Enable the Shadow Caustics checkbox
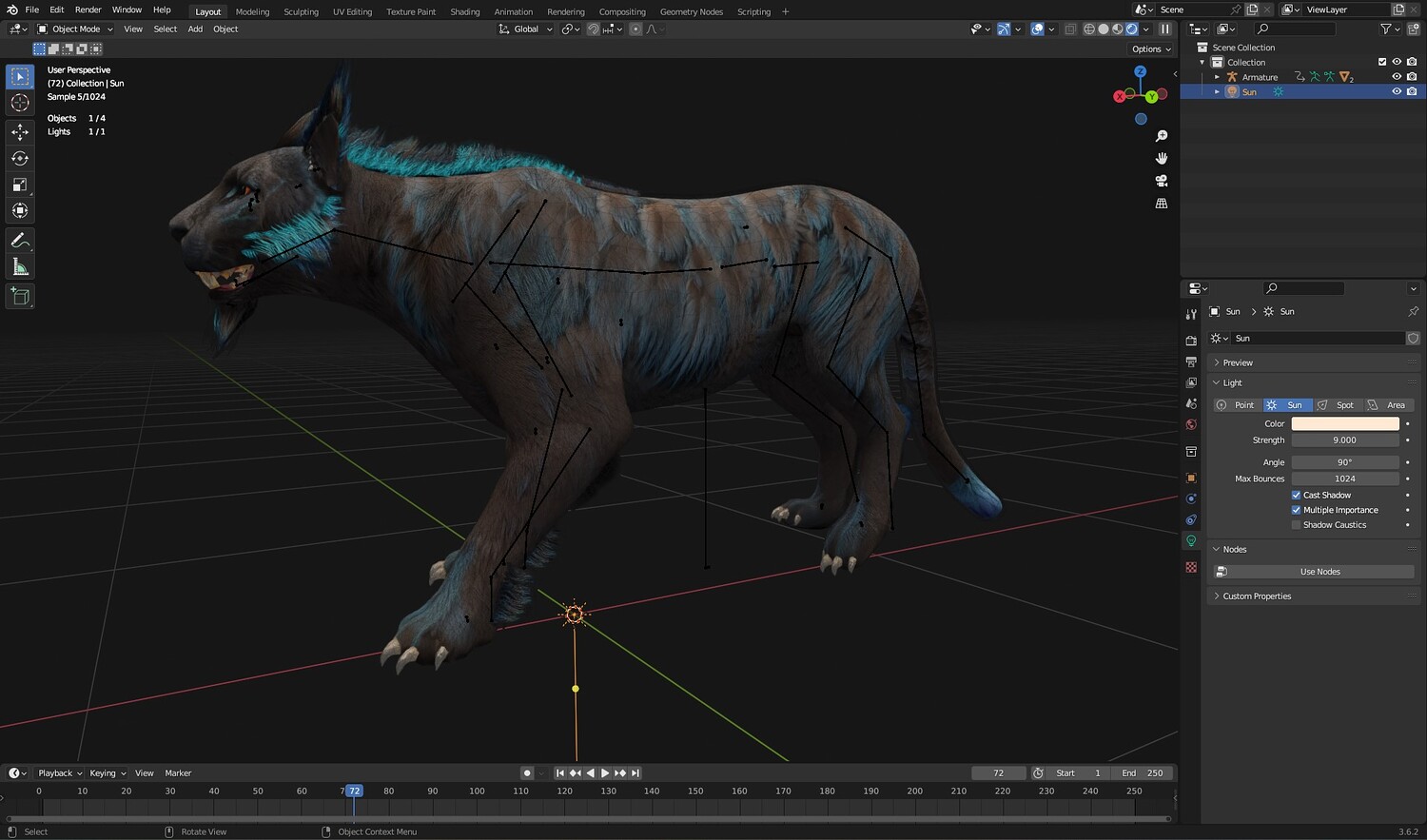The width and height of the screenshot is (1427, 840). (1296, 525)
